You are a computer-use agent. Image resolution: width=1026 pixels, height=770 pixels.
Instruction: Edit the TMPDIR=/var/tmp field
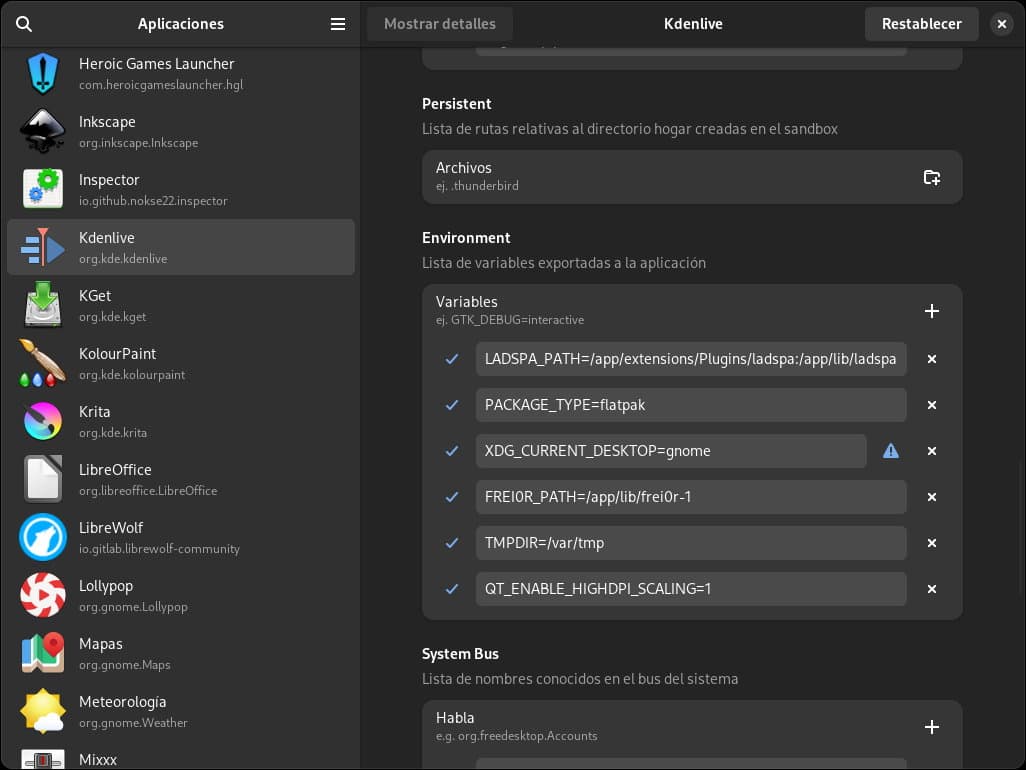click(x=691, y=543)
